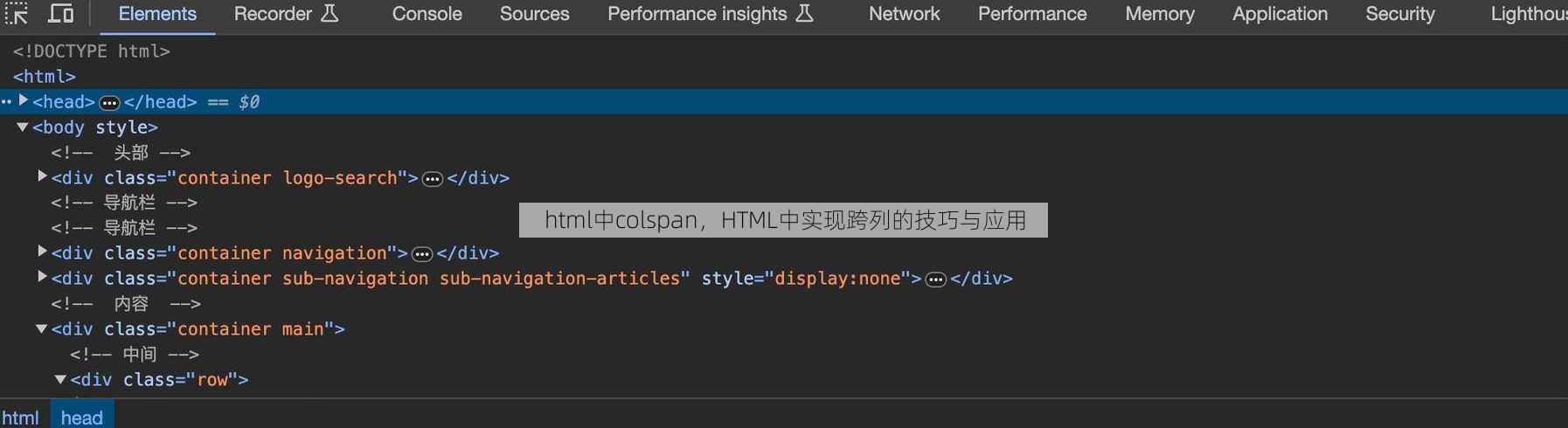Select the 内容 comment line
The height and width of the screenshot is (428, 1568).
tap(126, 304)
